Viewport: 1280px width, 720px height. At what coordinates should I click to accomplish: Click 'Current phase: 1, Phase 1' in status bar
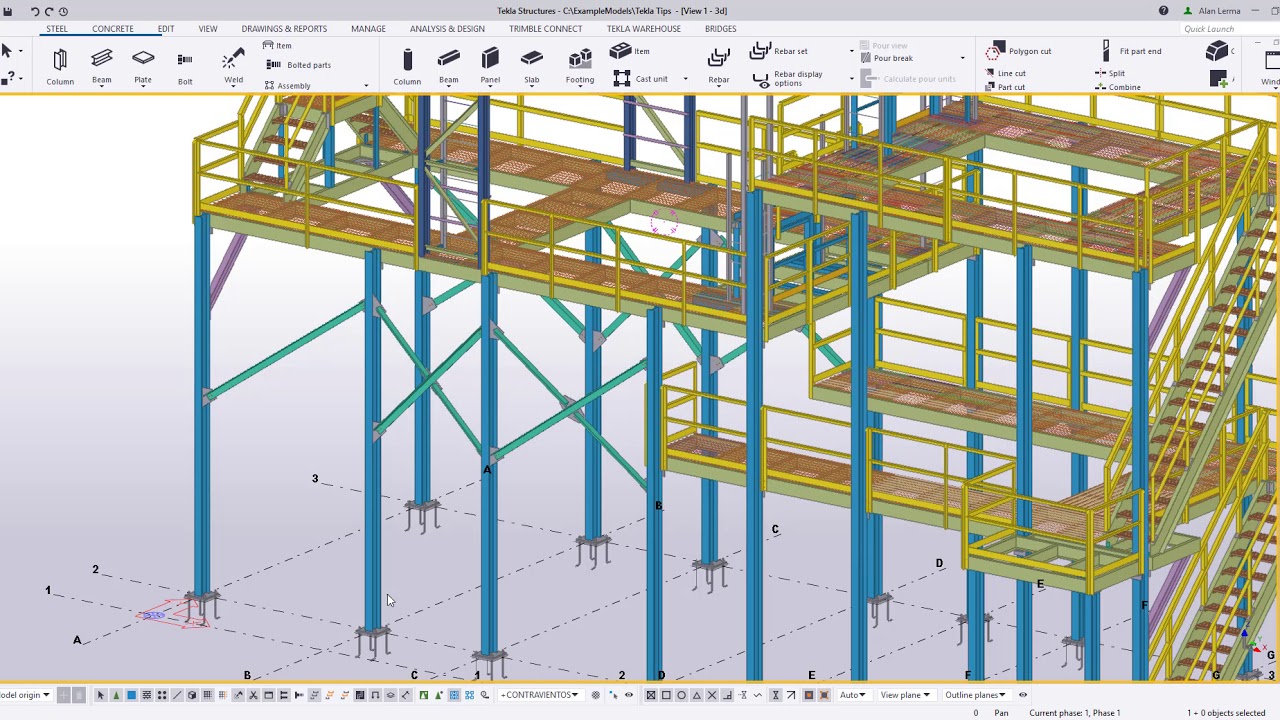pos(1075,713)
